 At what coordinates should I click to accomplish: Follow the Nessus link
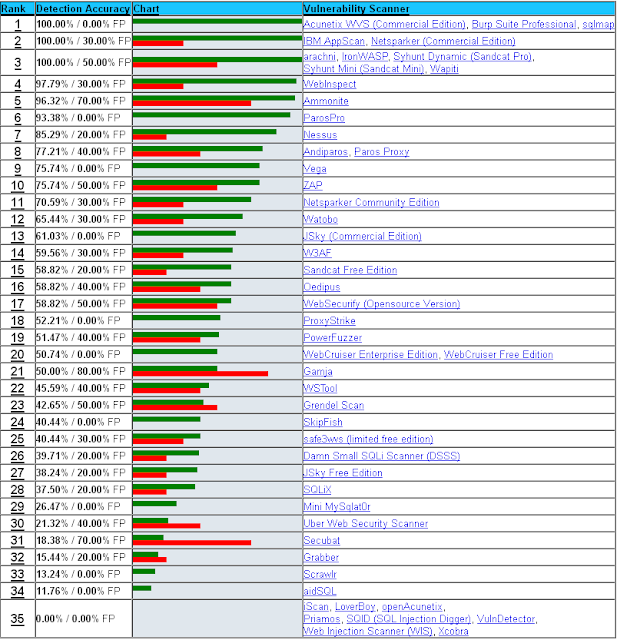point(320,135)
